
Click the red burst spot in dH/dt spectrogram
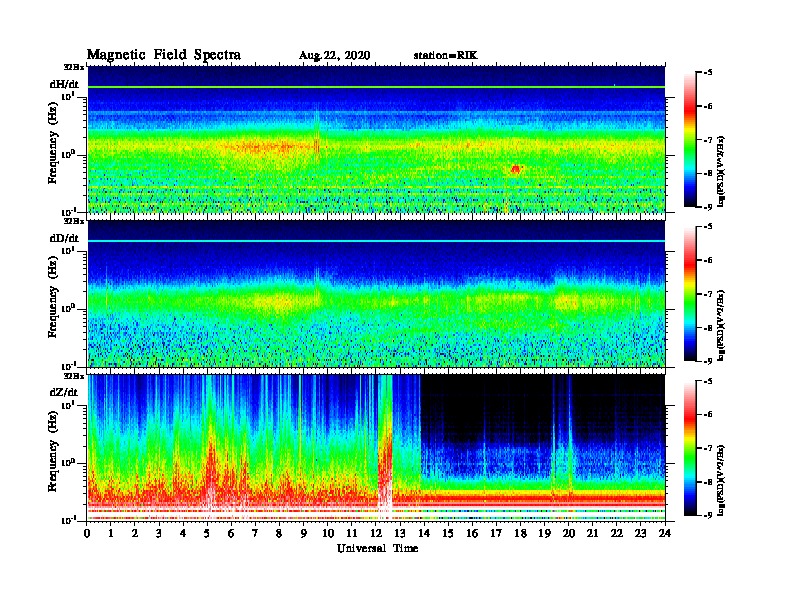515,169
